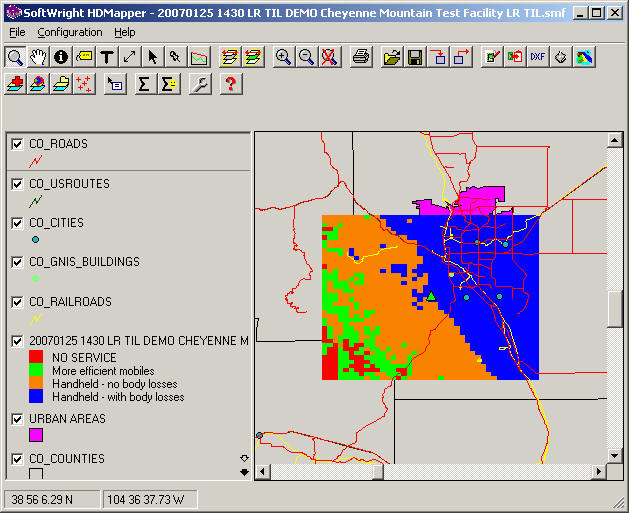Click the orange Handheld no body losses swatch

point(36,383)
